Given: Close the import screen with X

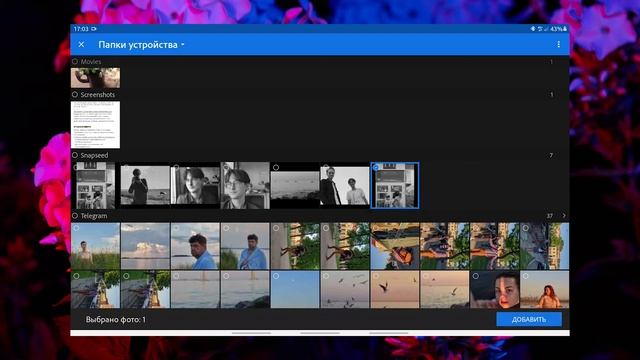Looking at the screenshot, I should tap(81, 44).
